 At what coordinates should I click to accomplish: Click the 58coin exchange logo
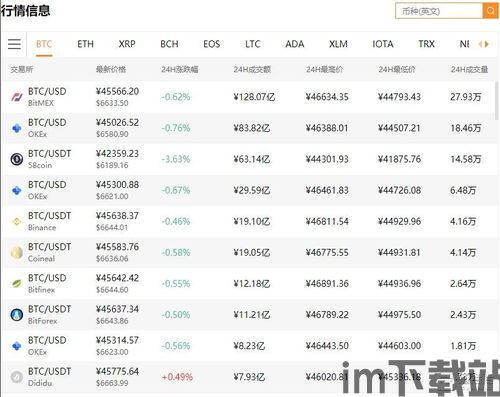[x=17, y=159]
